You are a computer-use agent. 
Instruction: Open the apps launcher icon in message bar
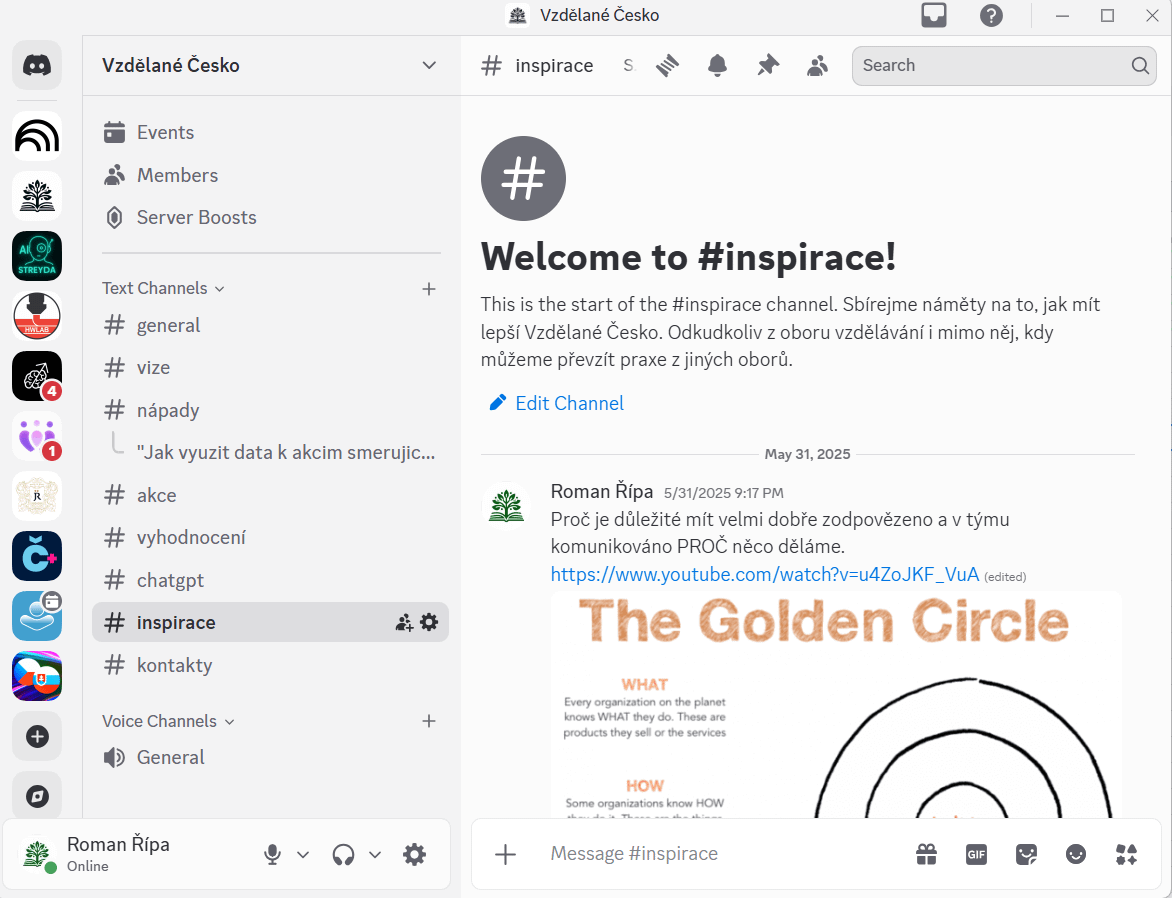click(1126, 854)
